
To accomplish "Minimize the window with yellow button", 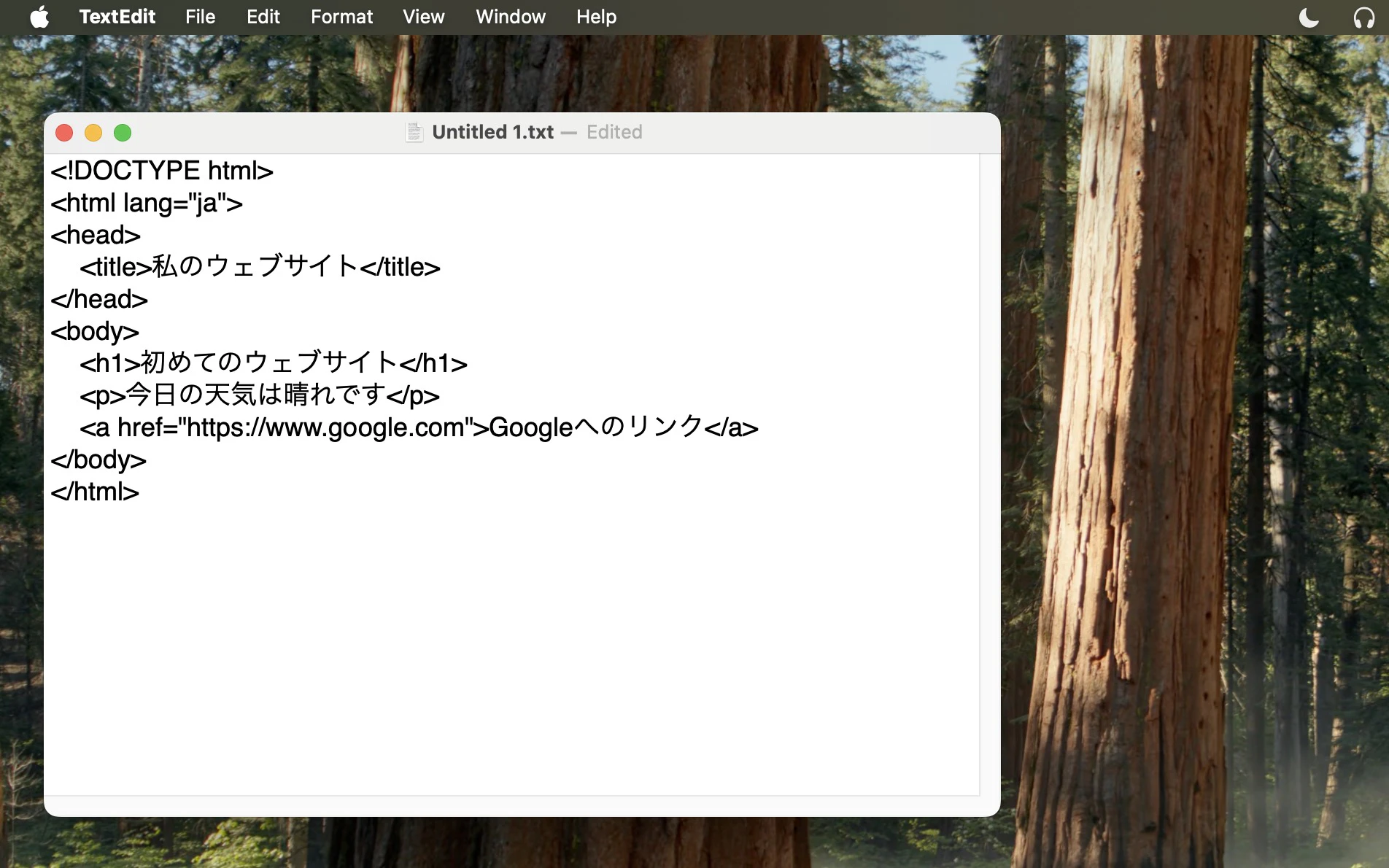I will click(93, 133).
